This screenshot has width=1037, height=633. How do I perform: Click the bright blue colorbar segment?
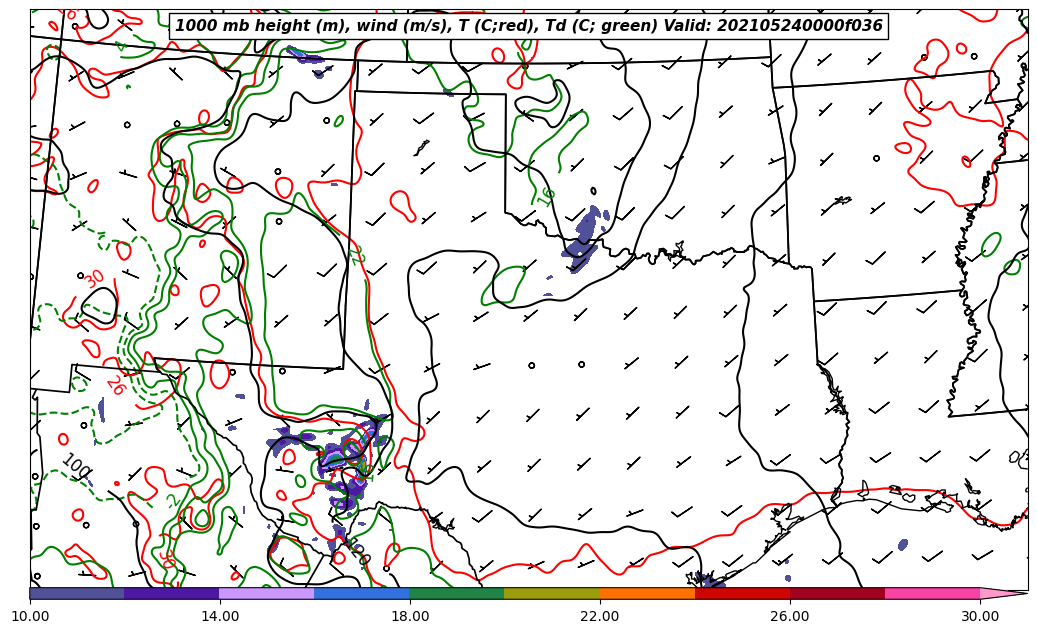point(361,593)
